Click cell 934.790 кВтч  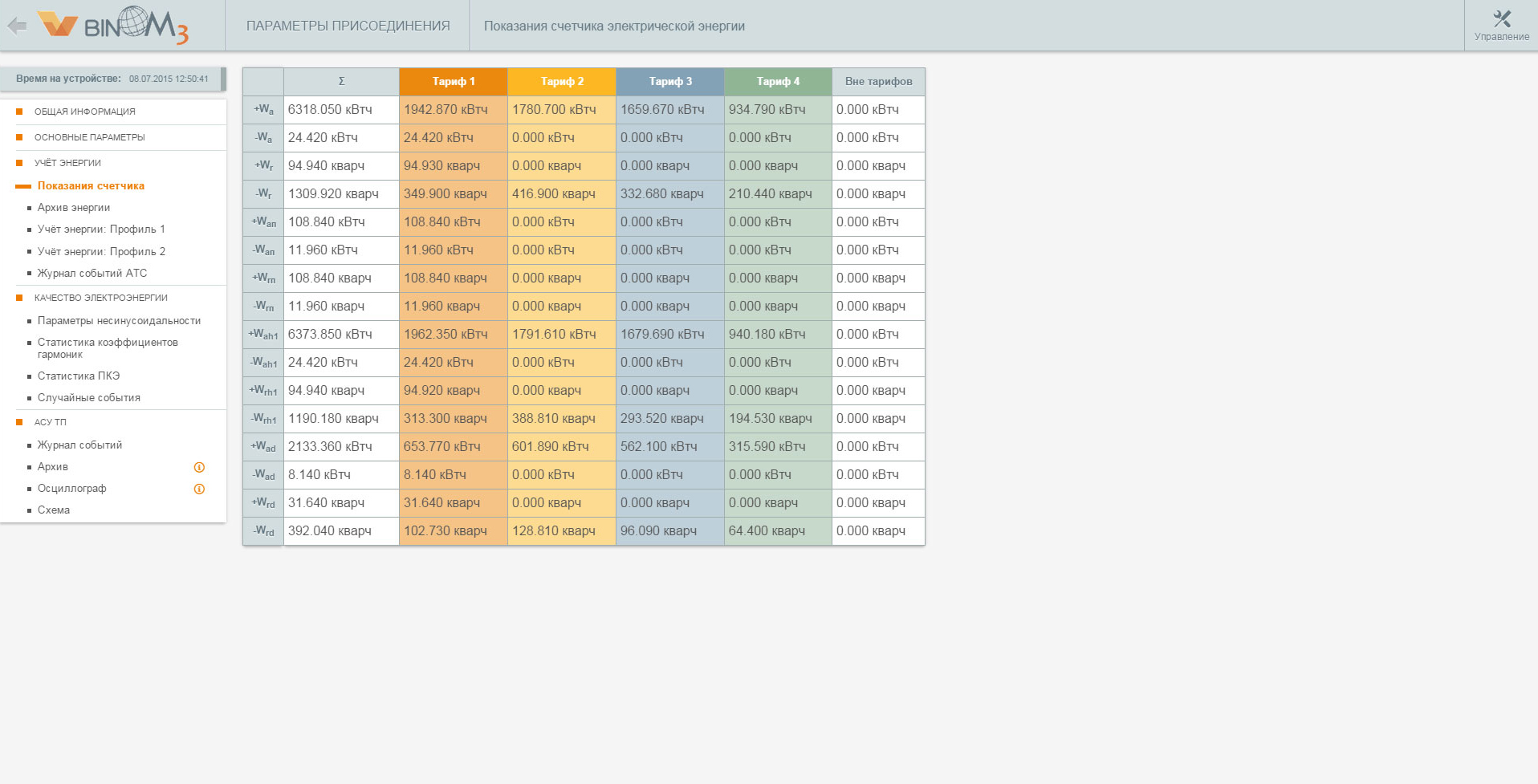click(x=778, y=109)
